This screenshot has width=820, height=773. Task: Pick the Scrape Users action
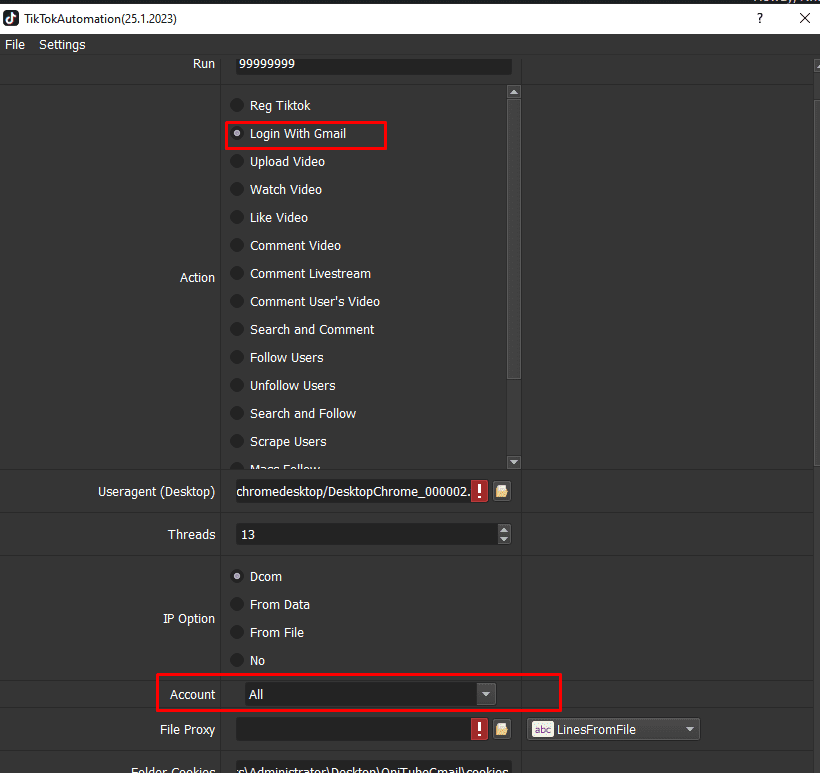[278, 441]
